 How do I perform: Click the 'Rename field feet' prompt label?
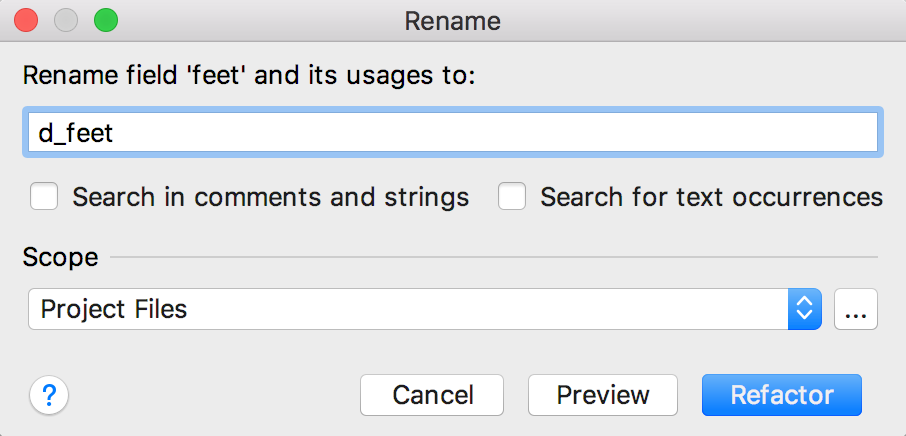point(248,76)
